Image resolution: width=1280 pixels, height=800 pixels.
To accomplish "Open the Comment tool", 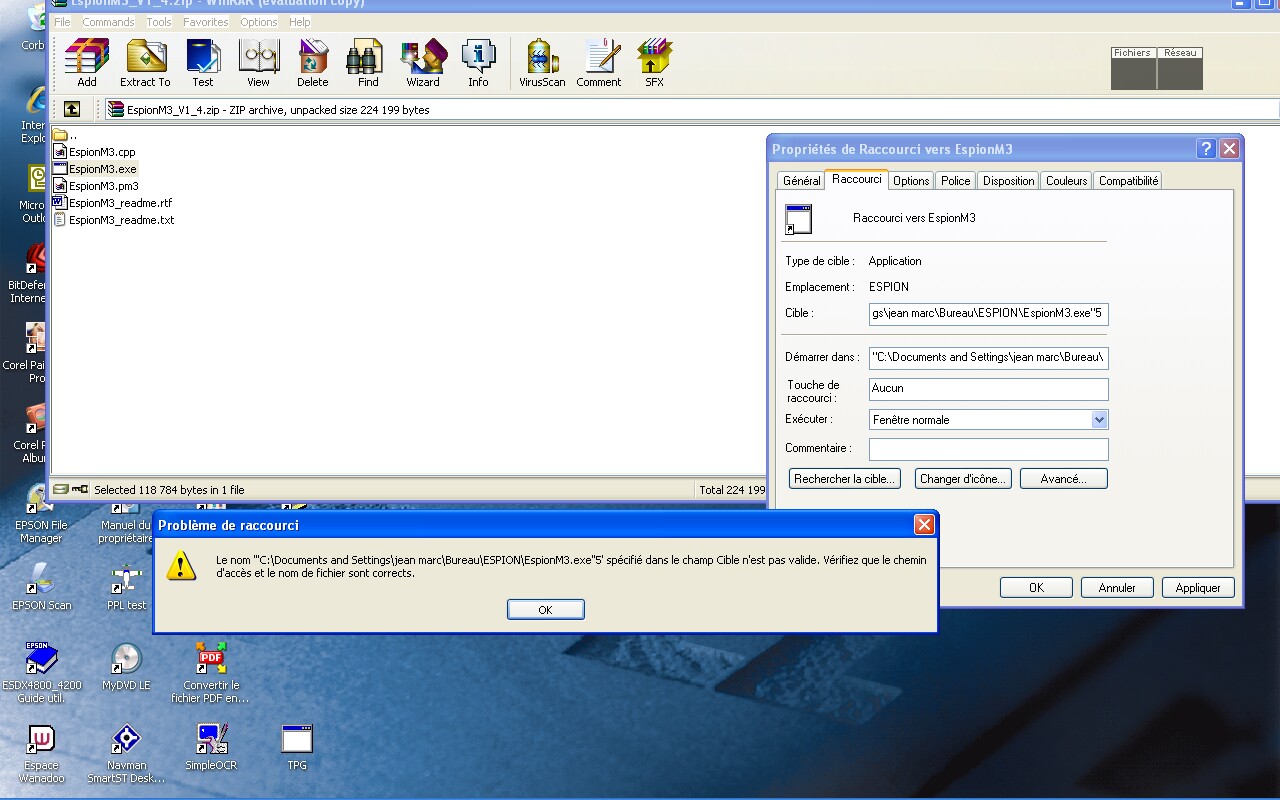I will coord(599,64).
